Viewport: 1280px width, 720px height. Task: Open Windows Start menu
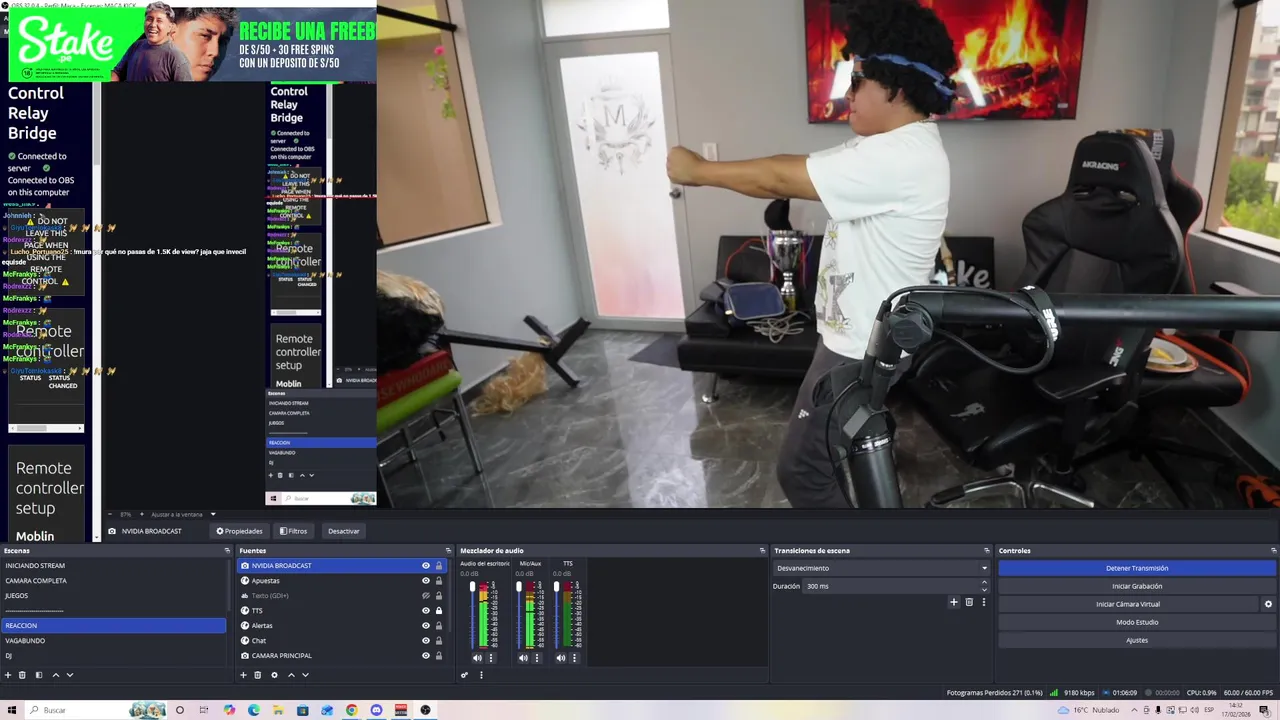[x=12, y=710]
